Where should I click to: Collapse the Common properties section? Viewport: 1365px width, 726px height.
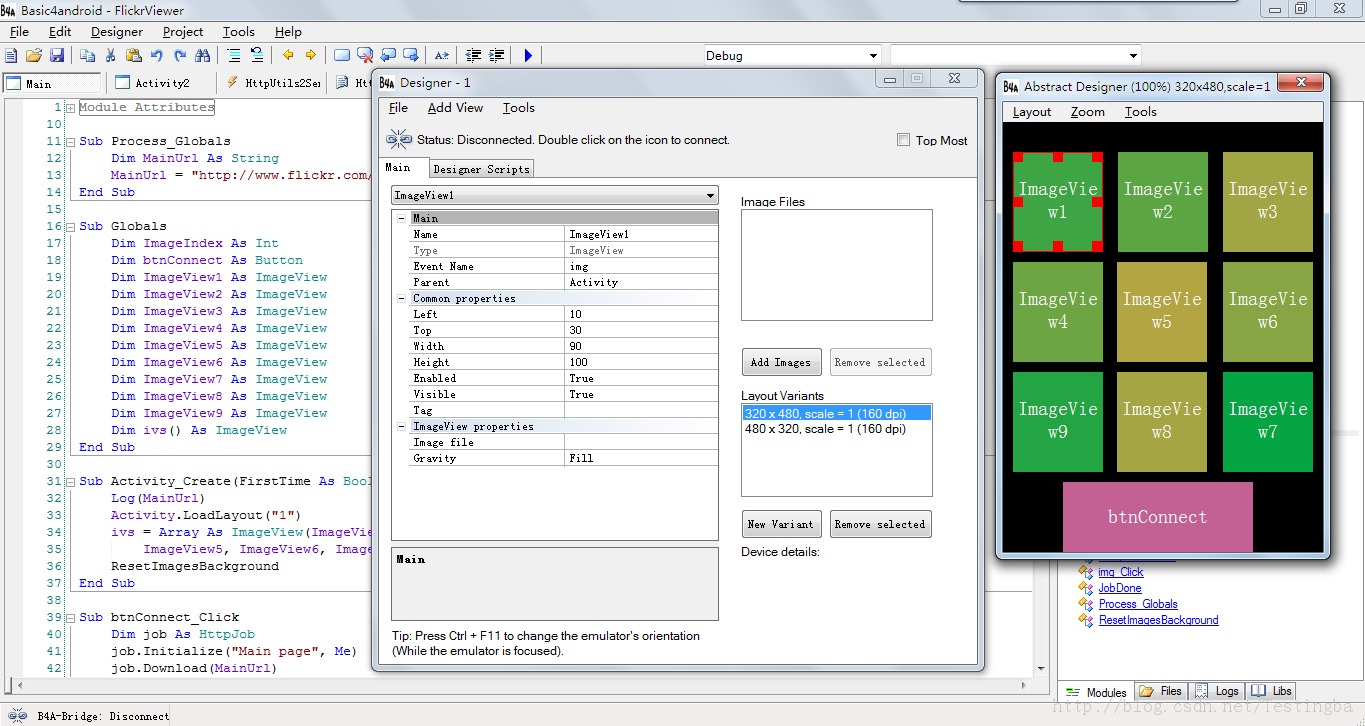(401, 298)
